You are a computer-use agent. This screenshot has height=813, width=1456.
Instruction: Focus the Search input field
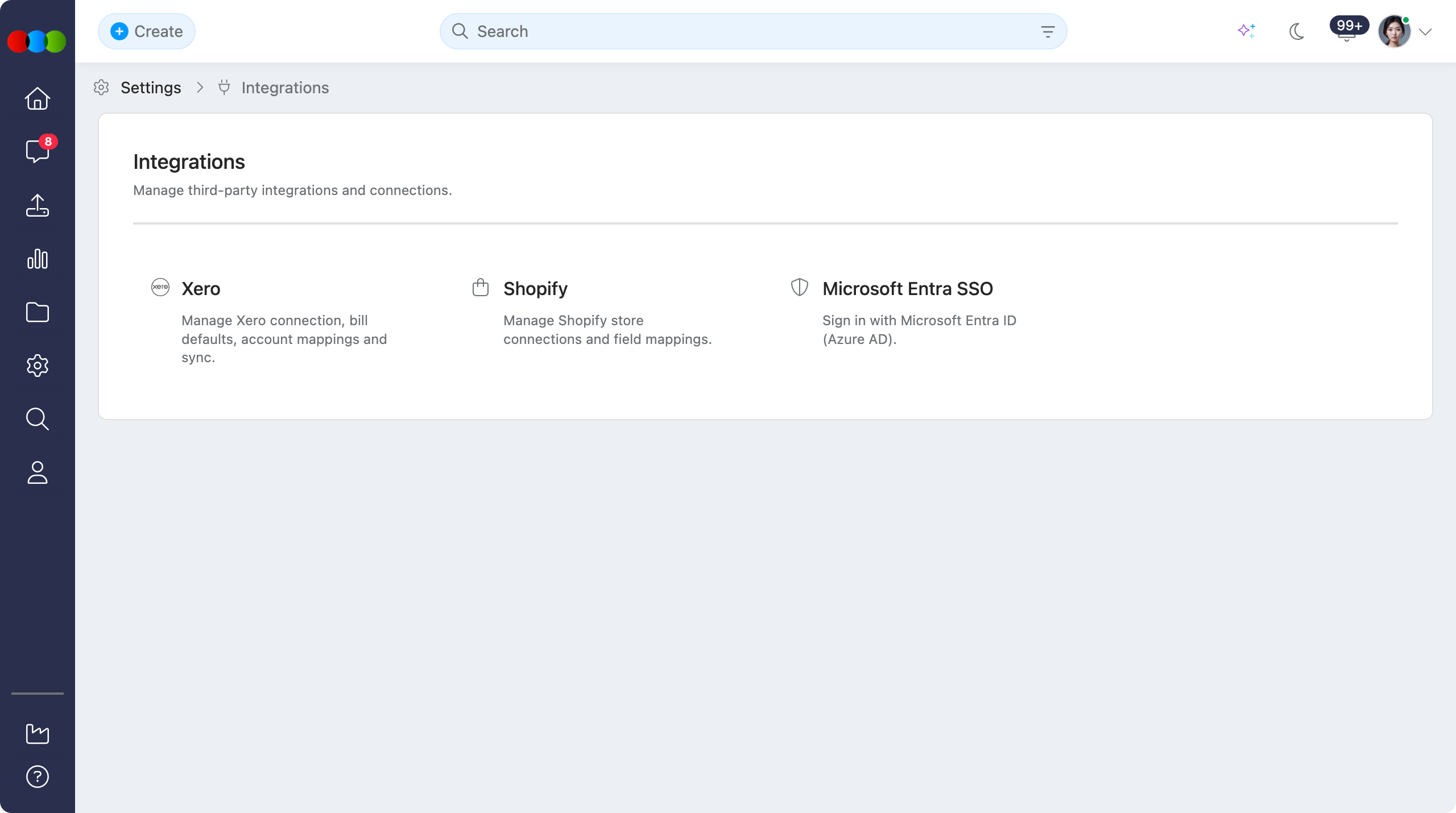(x=753, y=31)
